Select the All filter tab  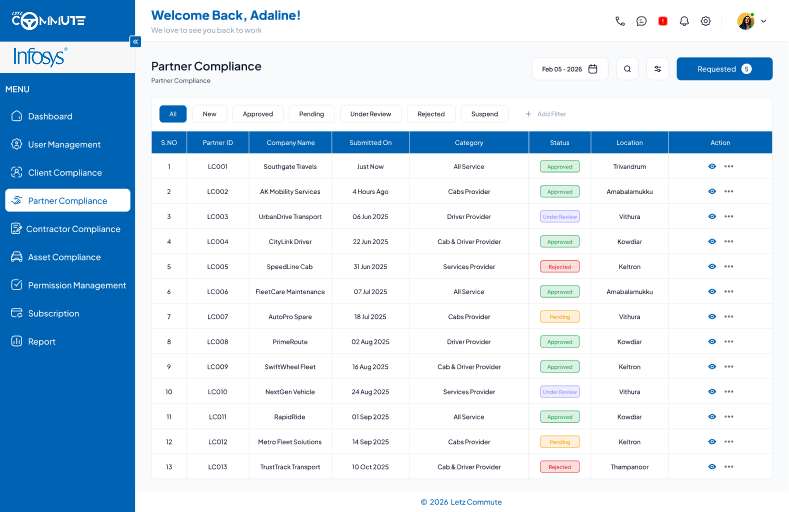pyautogui.click(x=173, y=114)
